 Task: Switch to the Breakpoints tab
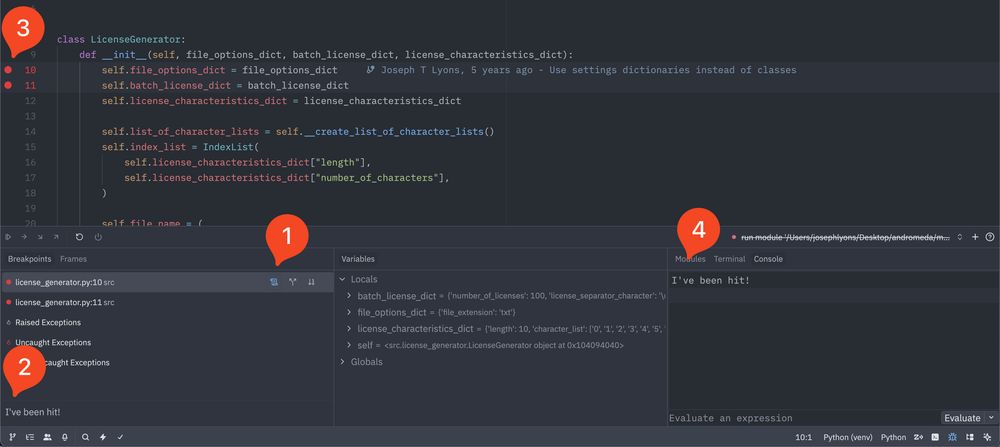pyautogui.click(x=29, y=259)
